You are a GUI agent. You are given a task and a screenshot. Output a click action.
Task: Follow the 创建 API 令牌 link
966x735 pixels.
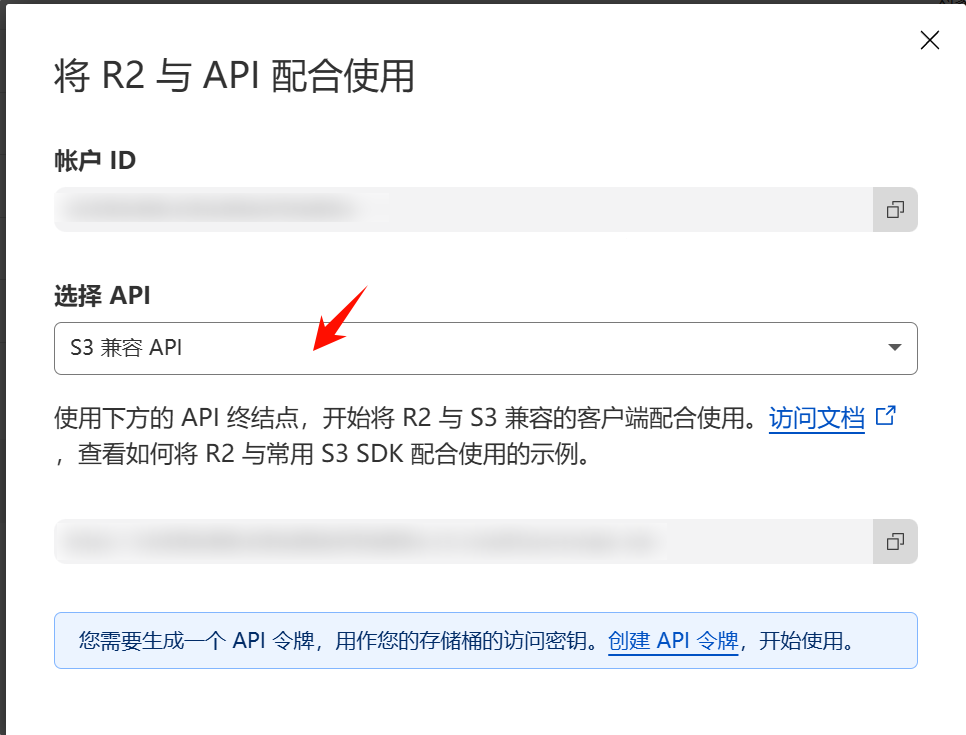(672, 641)
